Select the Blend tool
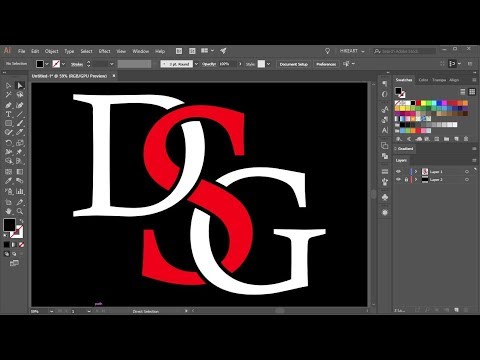The width and height of the screenshot is (480, 360). tap(20, 181)
